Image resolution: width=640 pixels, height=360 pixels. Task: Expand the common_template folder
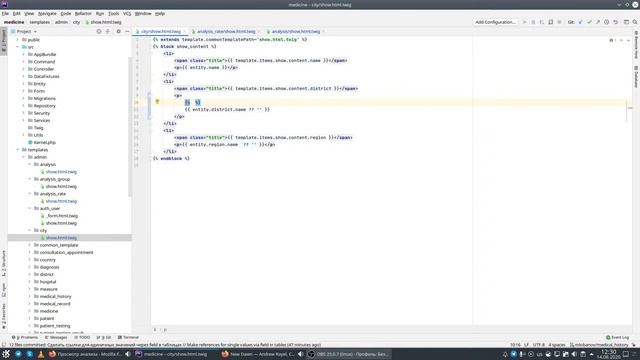coord(30,245)
